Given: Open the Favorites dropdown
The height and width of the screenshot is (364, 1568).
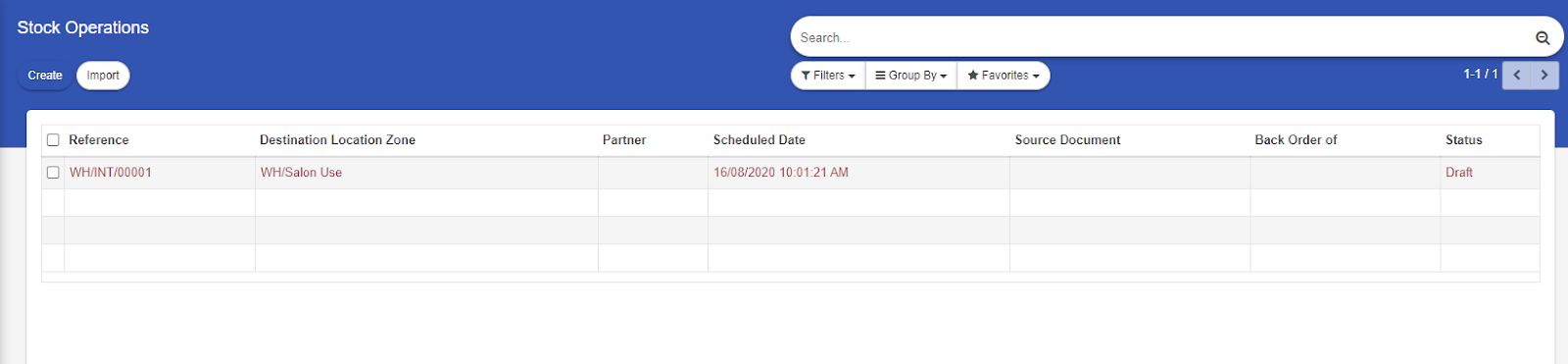Looking at the screenshot, I should (1004, 76).
